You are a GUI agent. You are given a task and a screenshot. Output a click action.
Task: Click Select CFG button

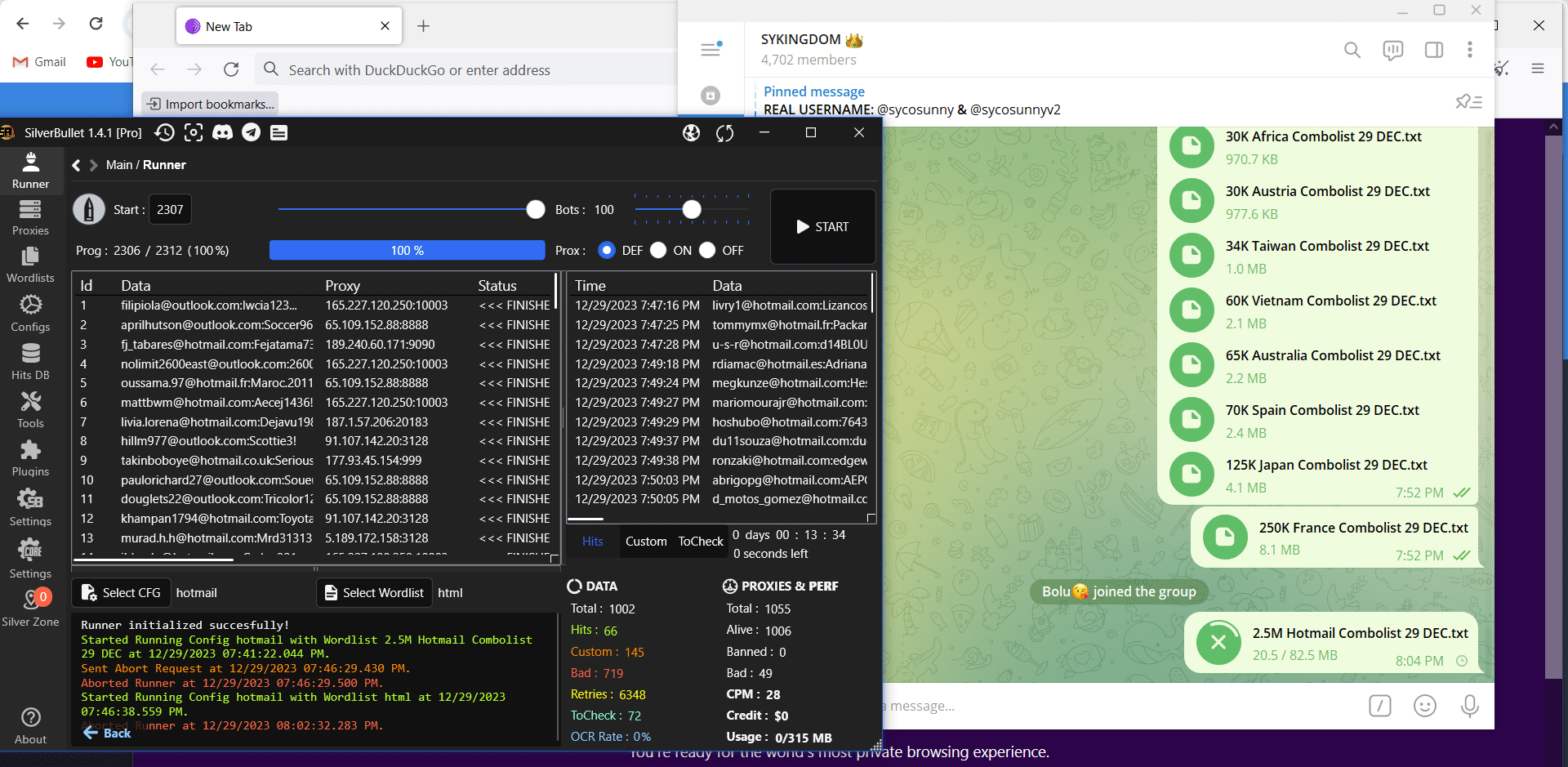(x=121, y=593)
